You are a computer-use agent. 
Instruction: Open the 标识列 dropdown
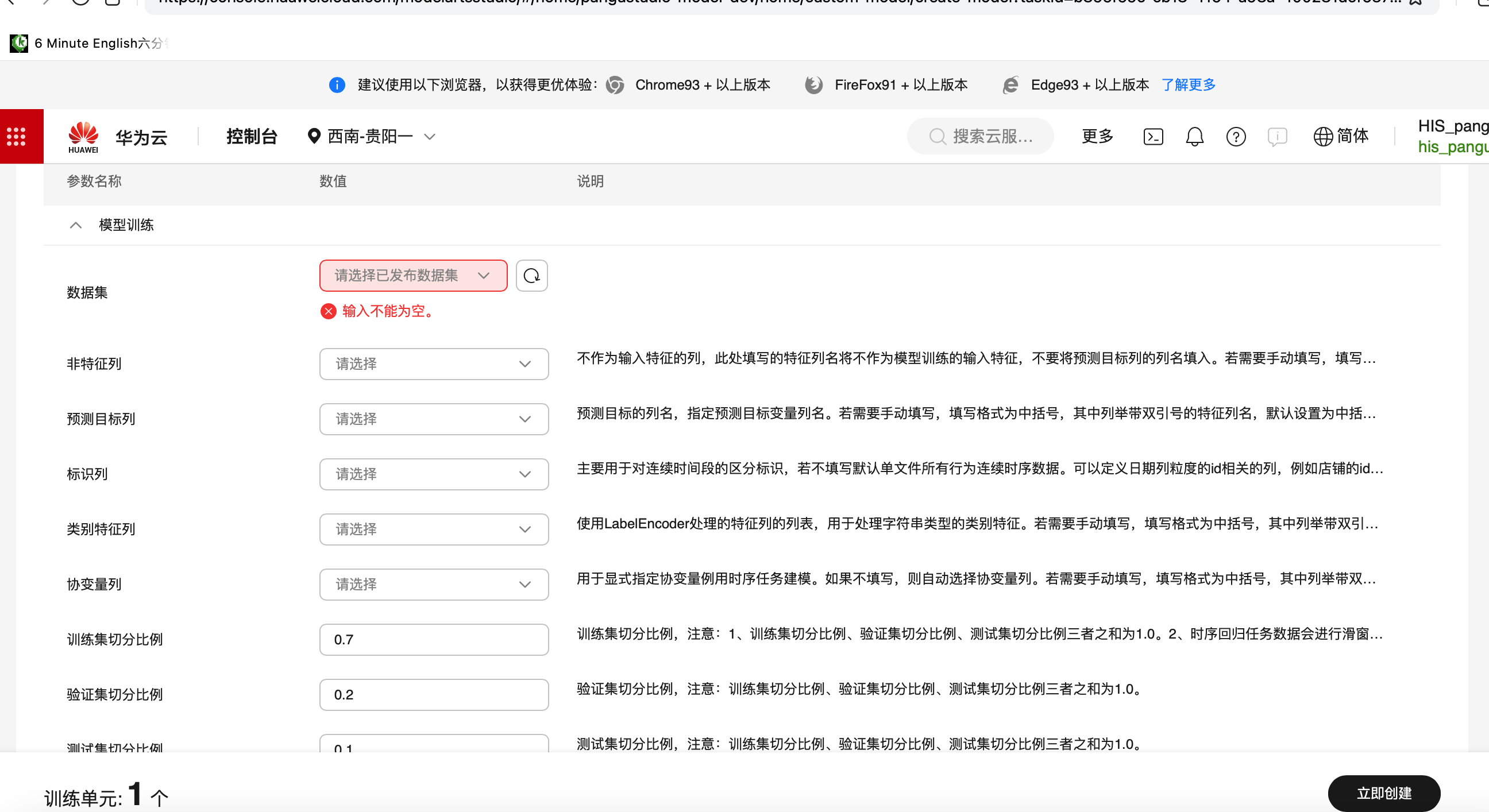434,474
